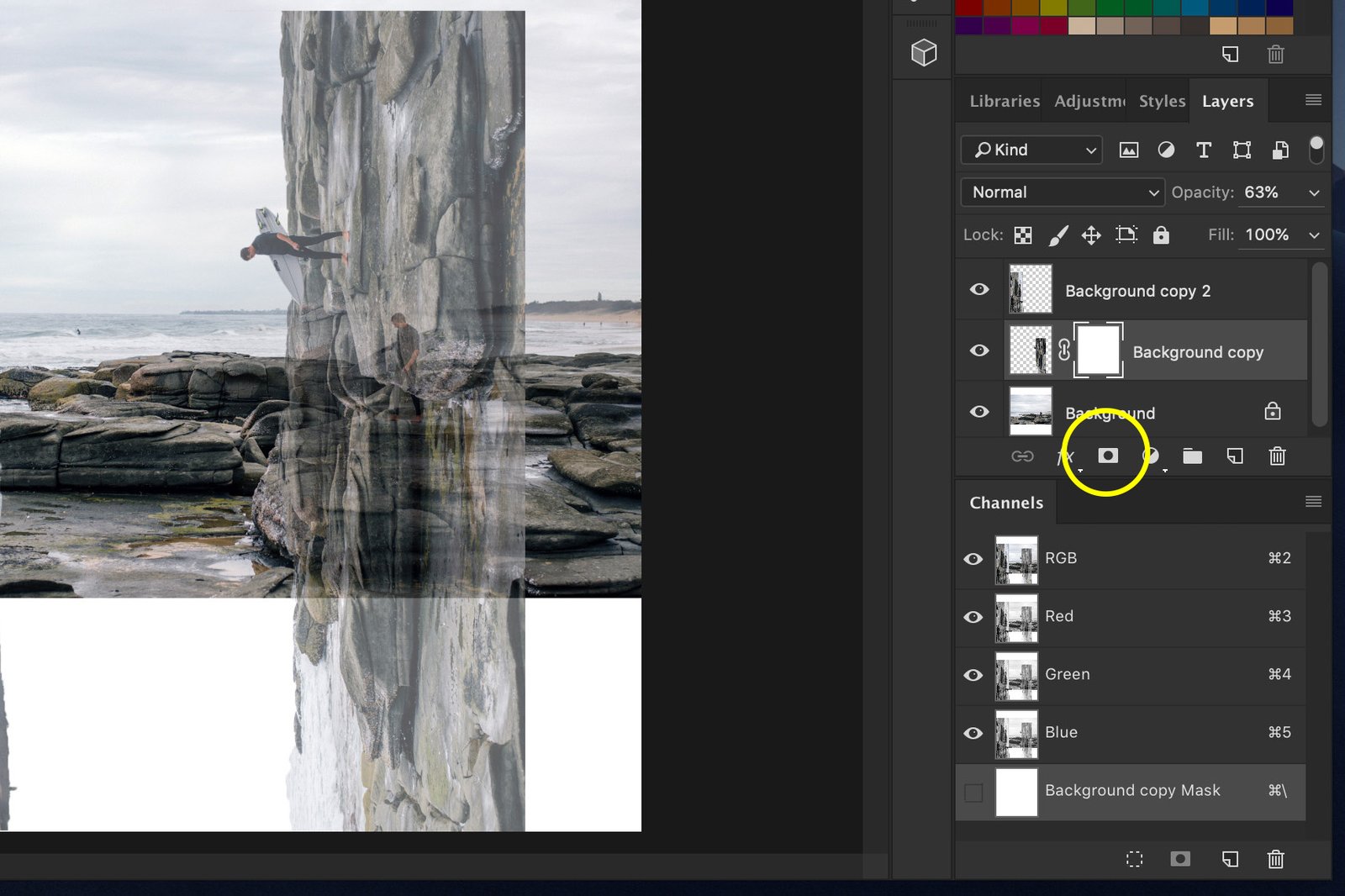
Task: Toggle visibility of the Blue channel
Action: 973,733
